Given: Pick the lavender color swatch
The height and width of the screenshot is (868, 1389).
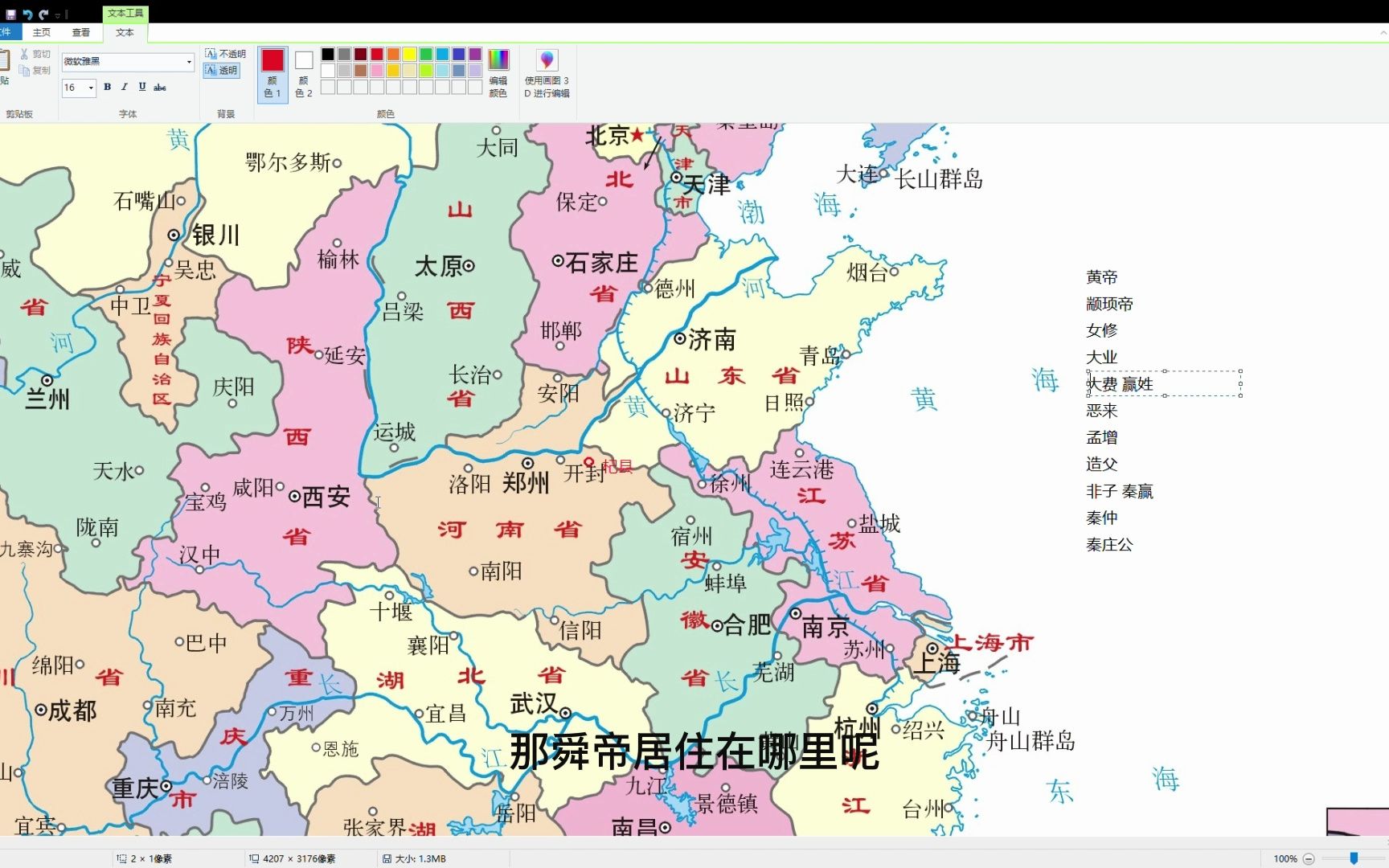Looking at the screenshot, I should (x=475, y=71).
